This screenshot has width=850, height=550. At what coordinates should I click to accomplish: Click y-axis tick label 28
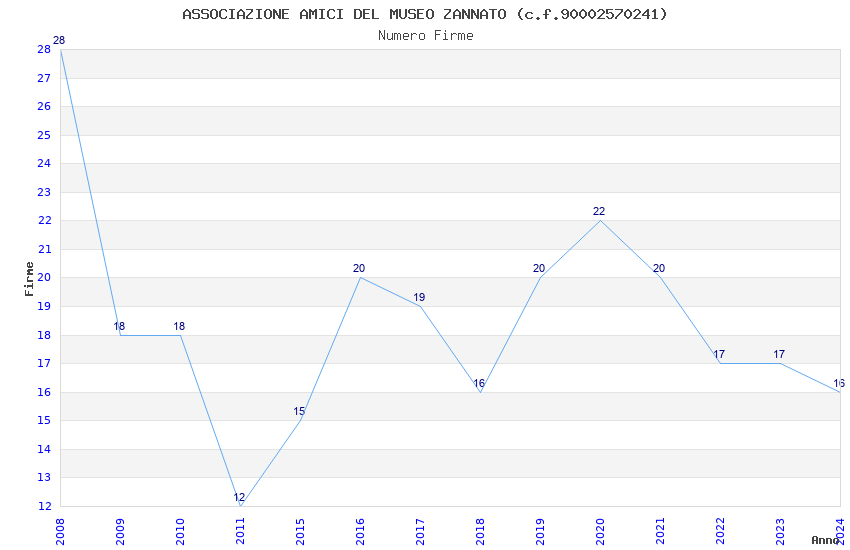tap(44, 49)
